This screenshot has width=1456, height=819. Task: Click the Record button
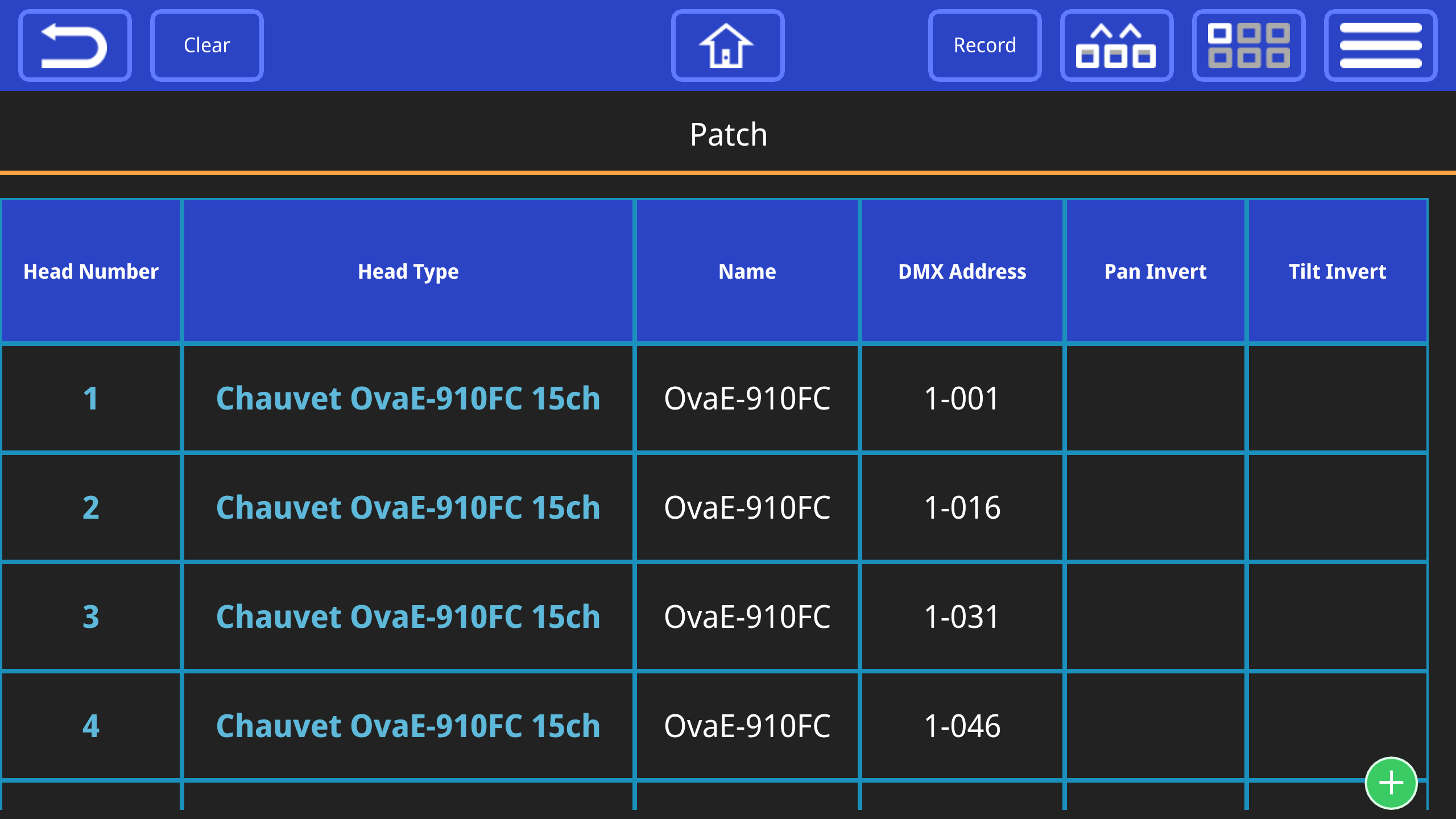(985, 45)
